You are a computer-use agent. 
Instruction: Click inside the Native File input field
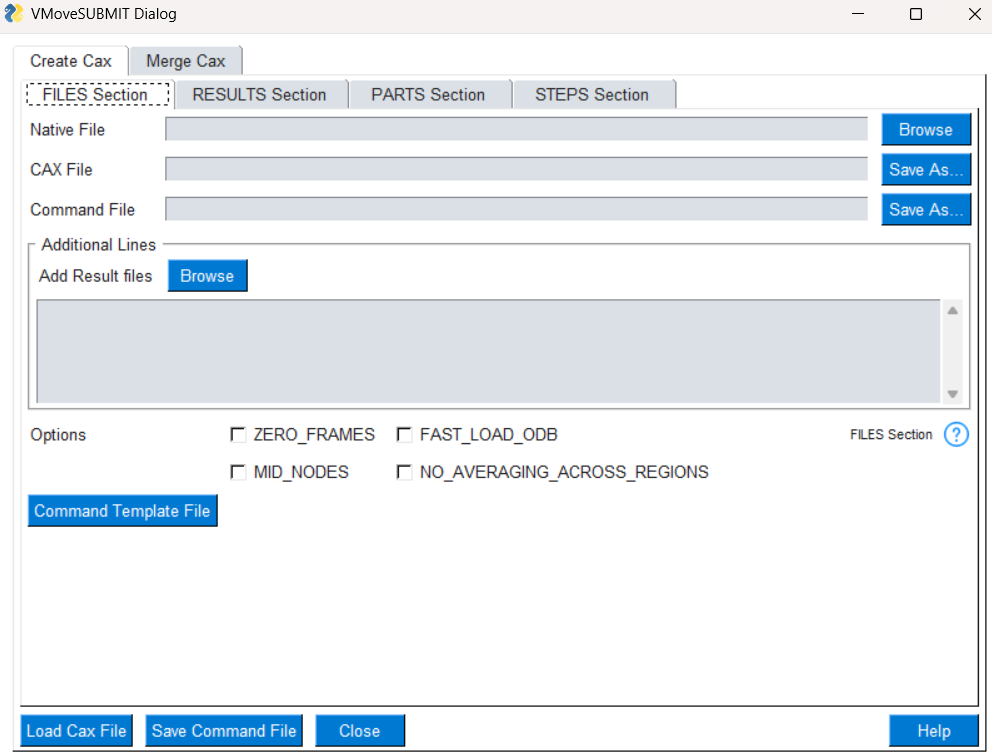click(516, 129)
